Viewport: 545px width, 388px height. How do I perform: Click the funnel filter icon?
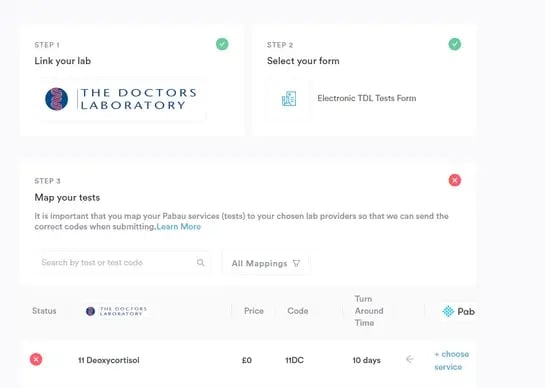(296, 264)
